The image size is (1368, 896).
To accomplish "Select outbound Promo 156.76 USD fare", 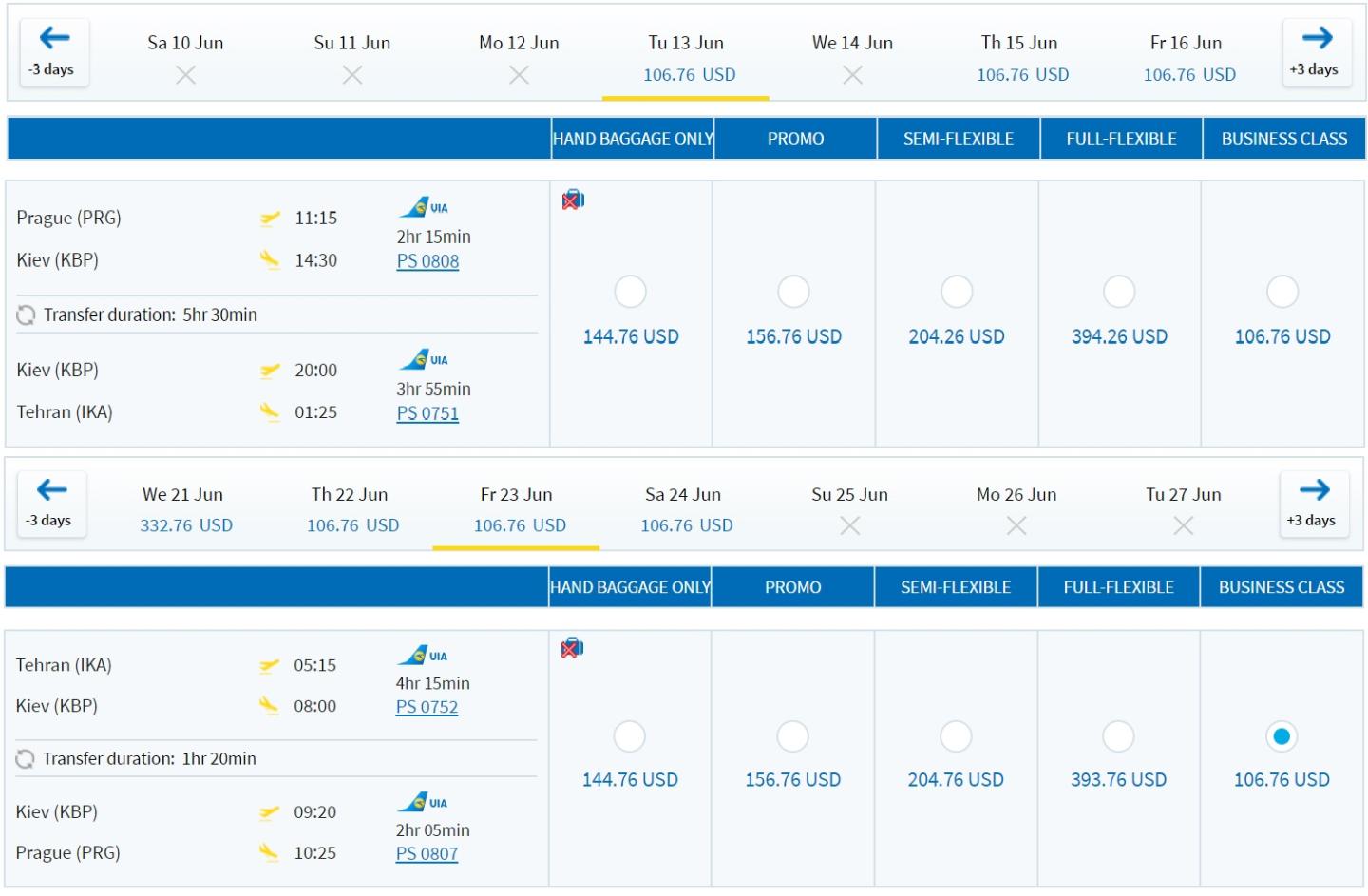I will click(x=793, y=292).
